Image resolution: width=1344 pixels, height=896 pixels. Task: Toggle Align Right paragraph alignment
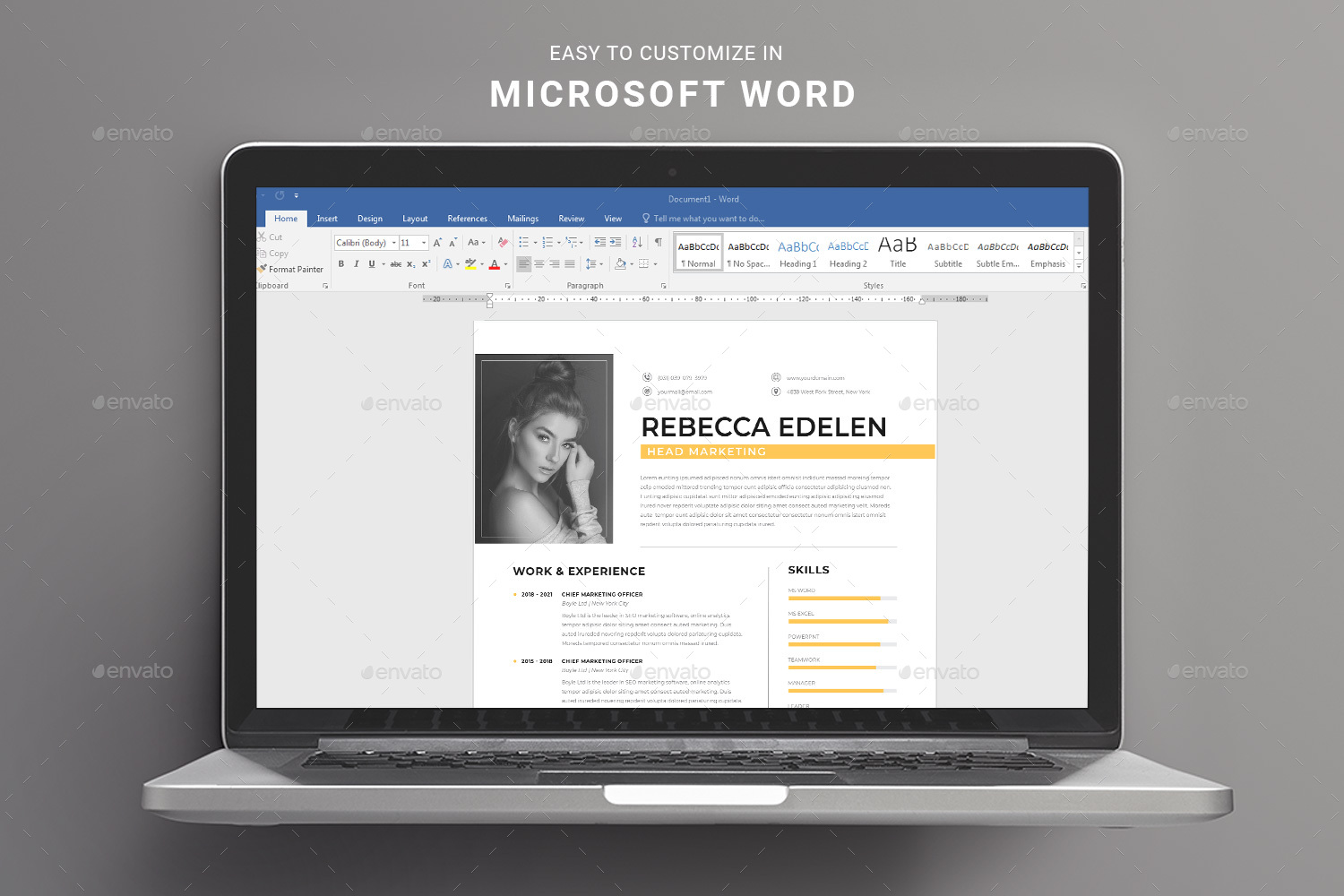coord(555,264)
